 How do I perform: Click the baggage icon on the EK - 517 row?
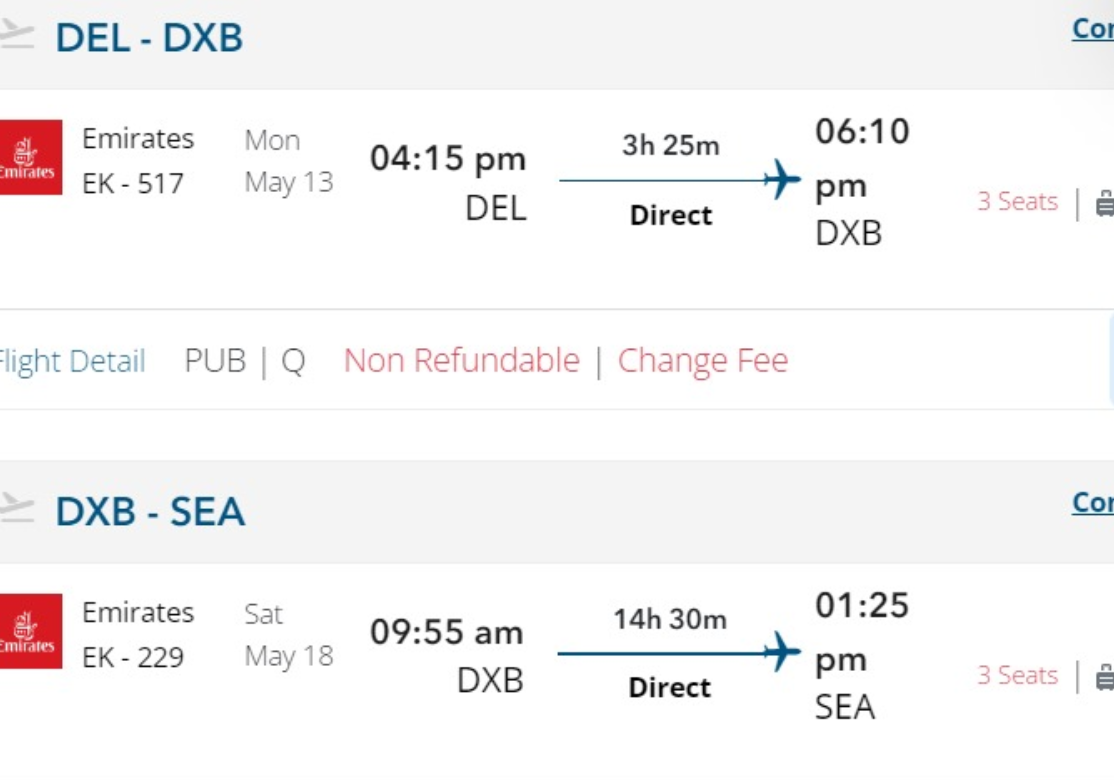[1104, 203]
